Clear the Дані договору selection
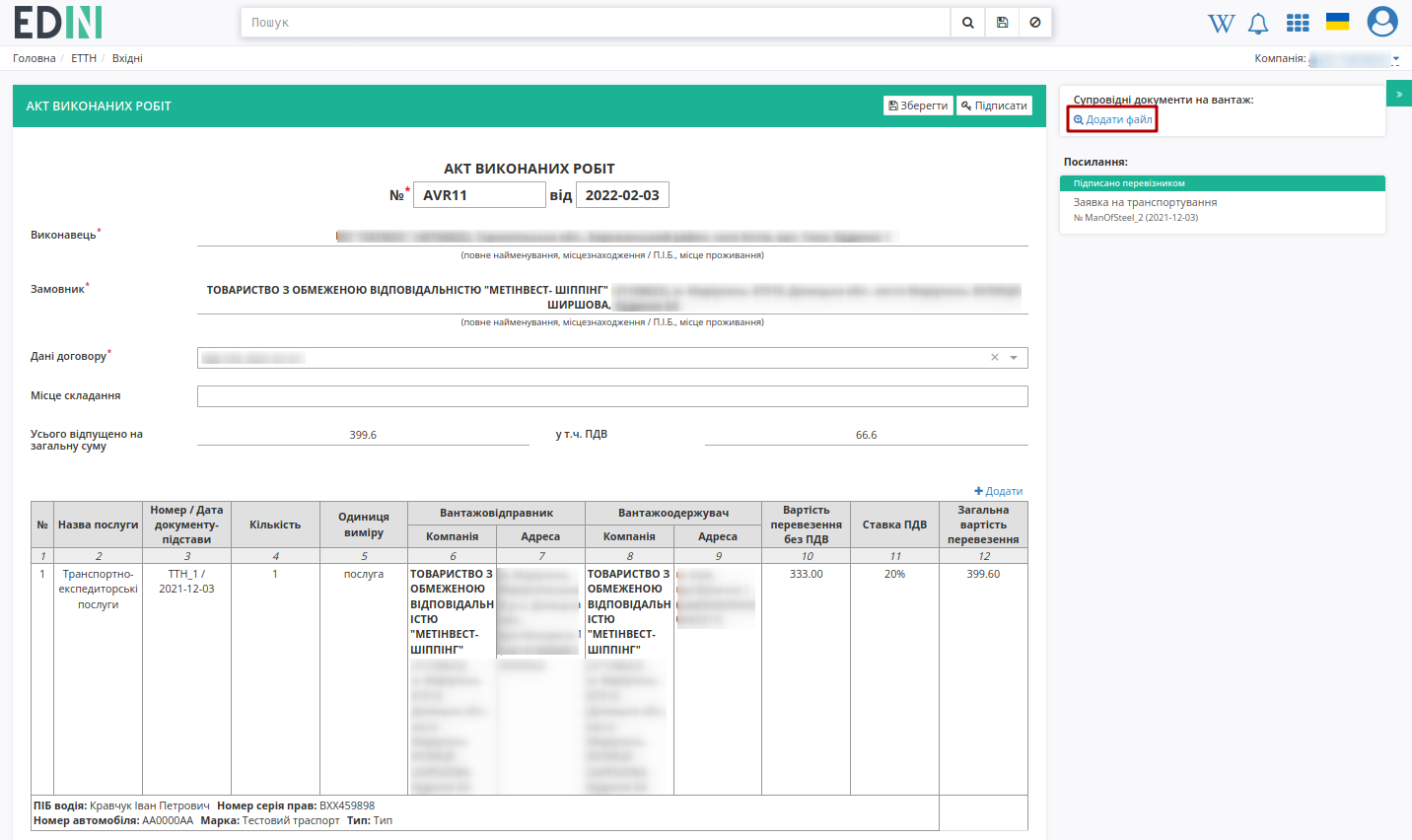Viewport: 1412px width, 840px height. [x=995, y=358]
